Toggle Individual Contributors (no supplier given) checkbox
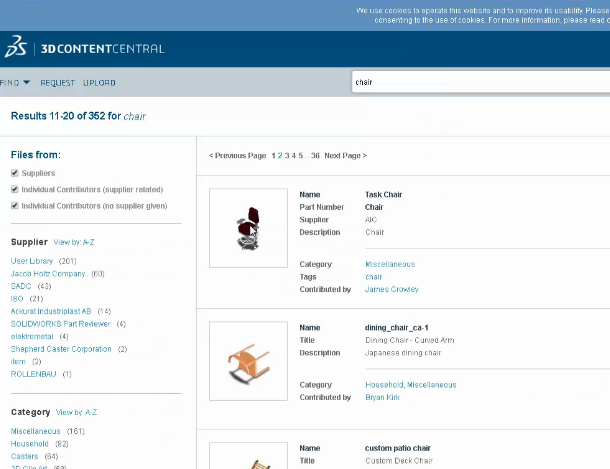 (15, 205)
